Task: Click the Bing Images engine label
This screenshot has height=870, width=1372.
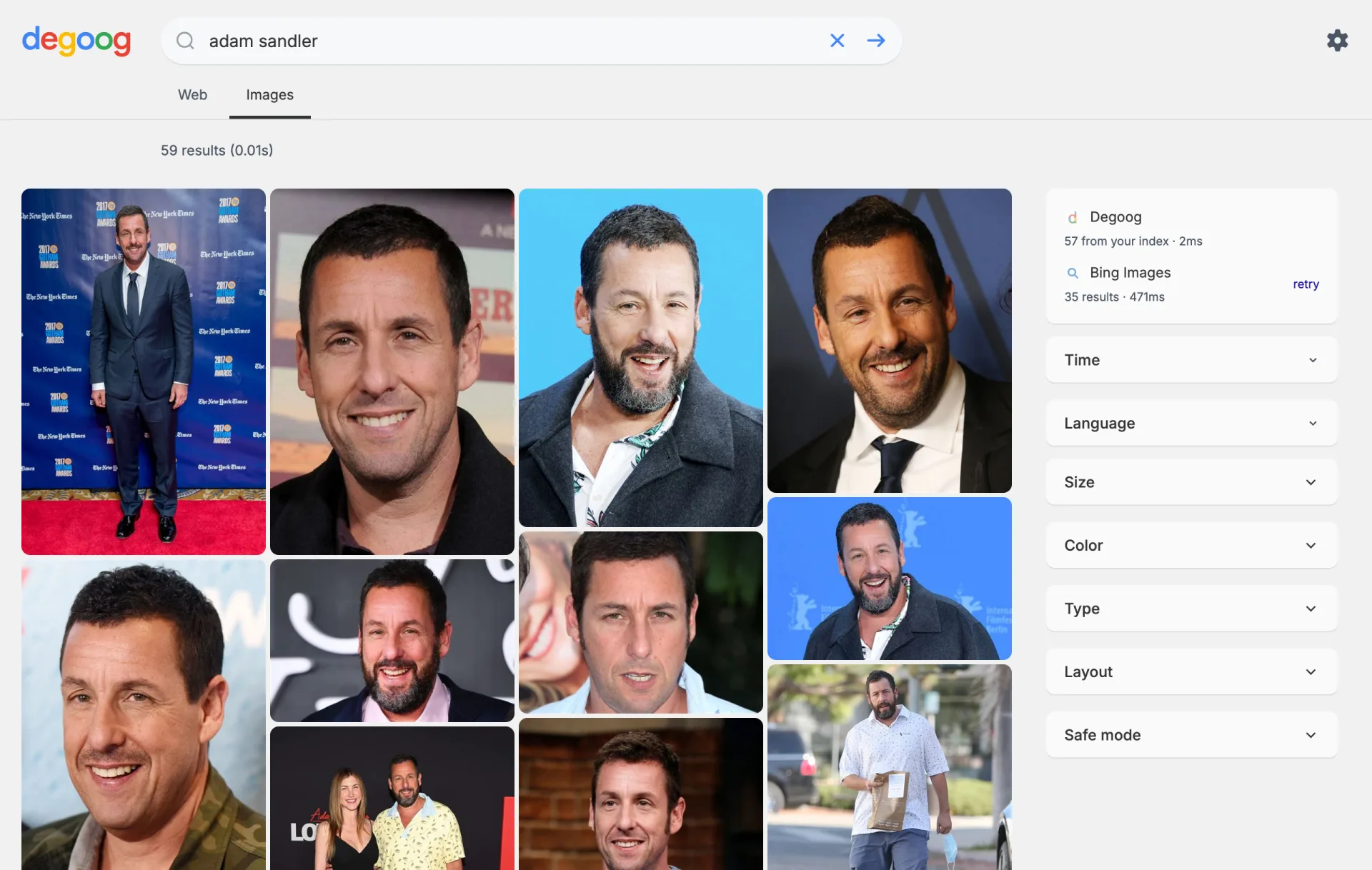Action: pyautogui.click(x=1130, y=273)
